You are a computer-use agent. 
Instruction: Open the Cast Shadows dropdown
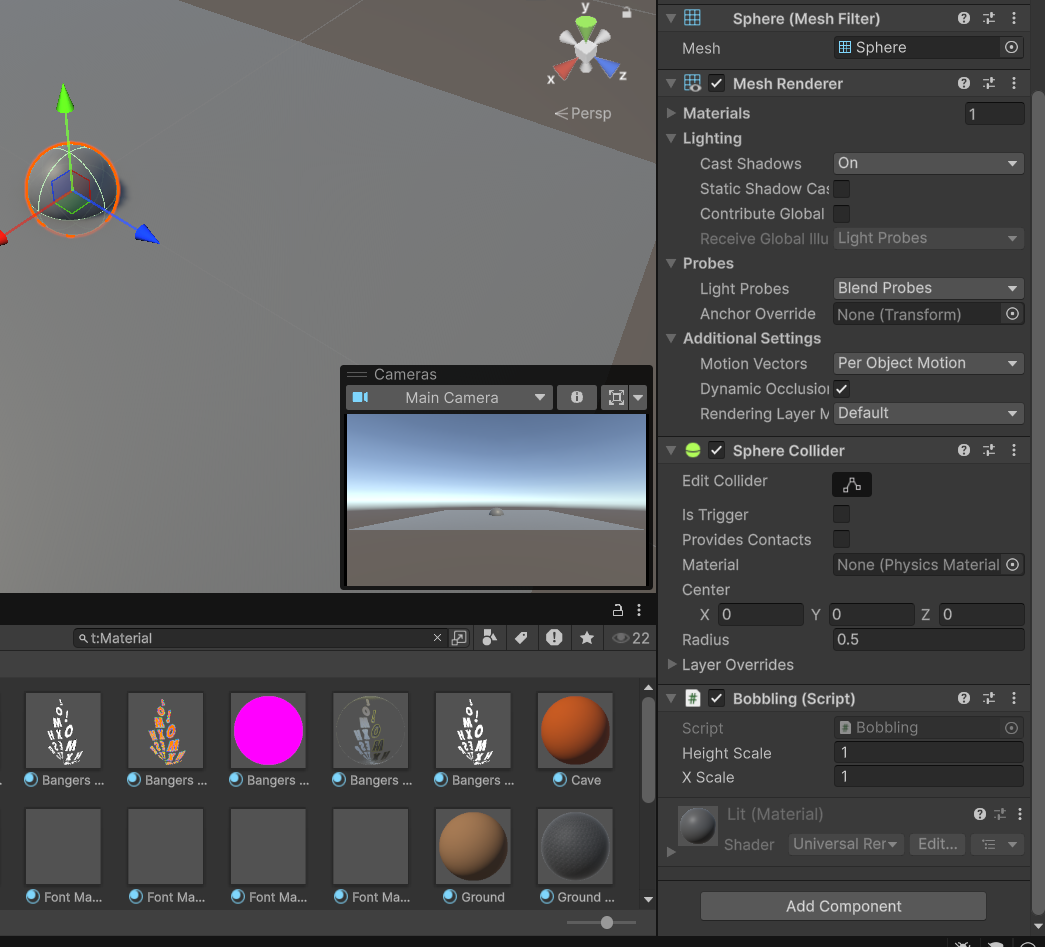[x=928, y=164]
